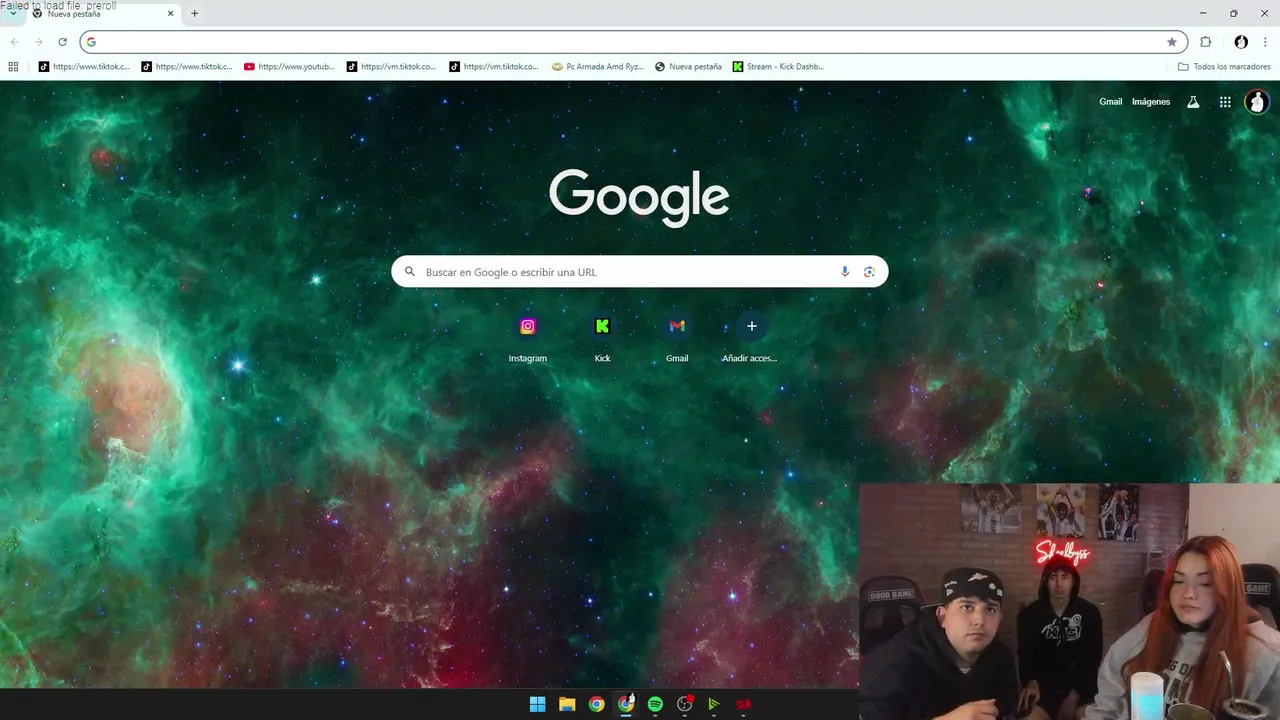Open the second vm.tiktok.co... bookmark
The image size is (1280, 720).
[x=495, y=67]
